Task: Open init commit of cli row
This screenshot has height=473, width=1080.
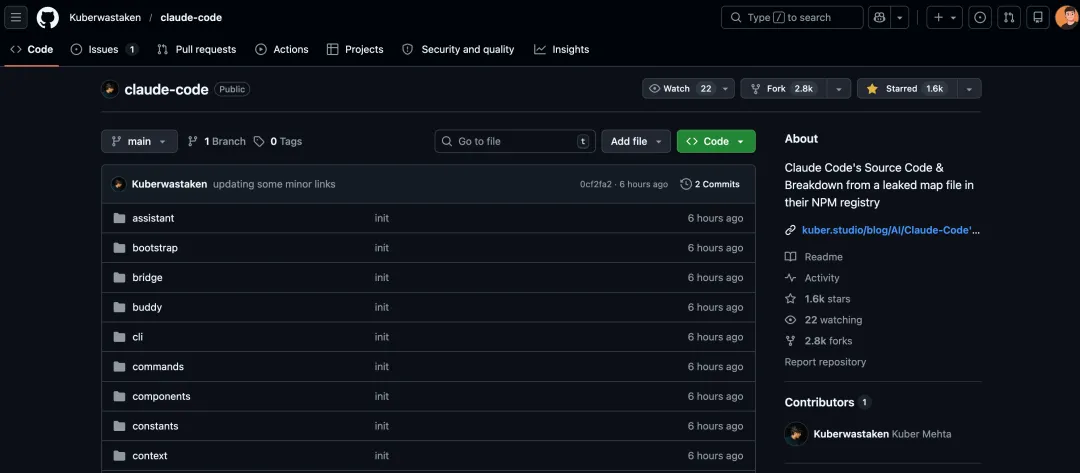Action: point(382,337)
